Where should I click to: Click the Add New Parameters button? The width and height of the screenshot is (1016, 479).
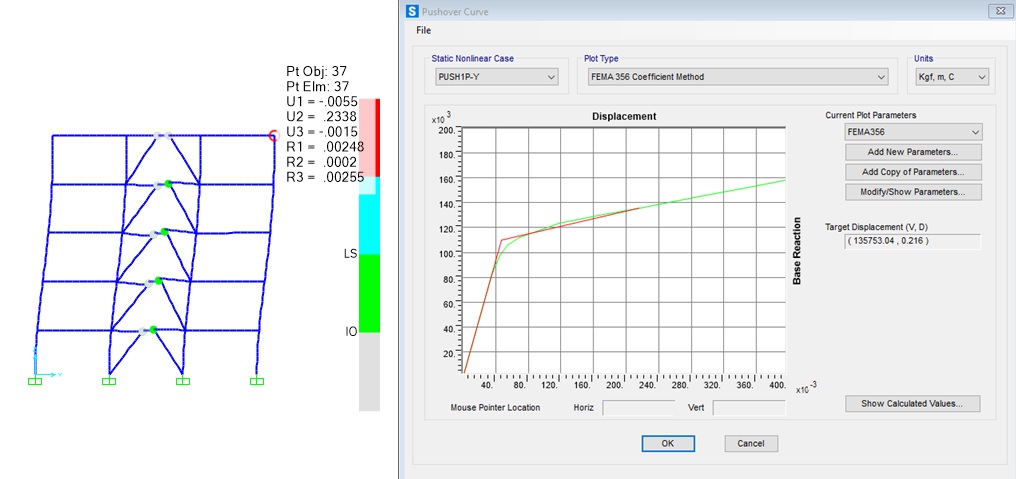[913, 152]
